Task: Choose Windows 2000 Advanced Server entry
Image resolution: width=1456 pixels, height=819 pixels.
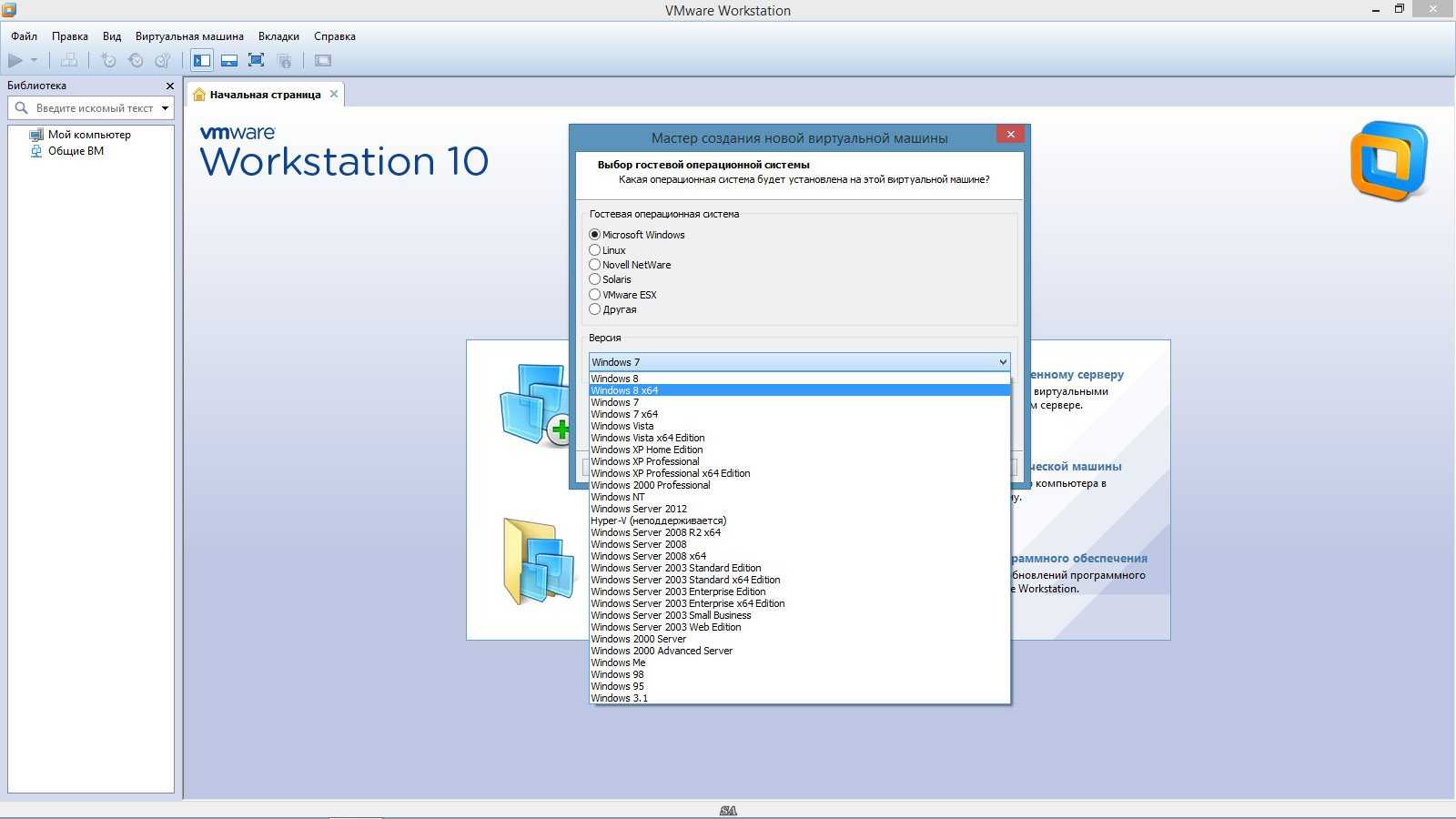Action: pyautogui.click(x=799, y=651)
